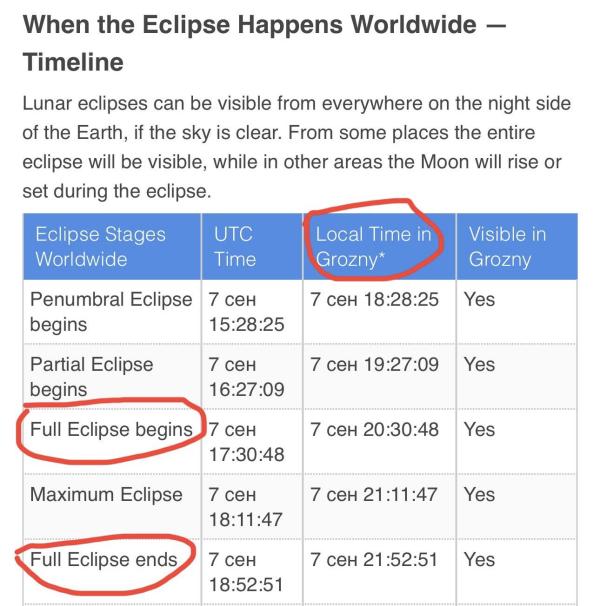Click local time 21:52:51 cell
Image resolution: width=600 pixels, height=606 pixels.
[x=373, y=559]
